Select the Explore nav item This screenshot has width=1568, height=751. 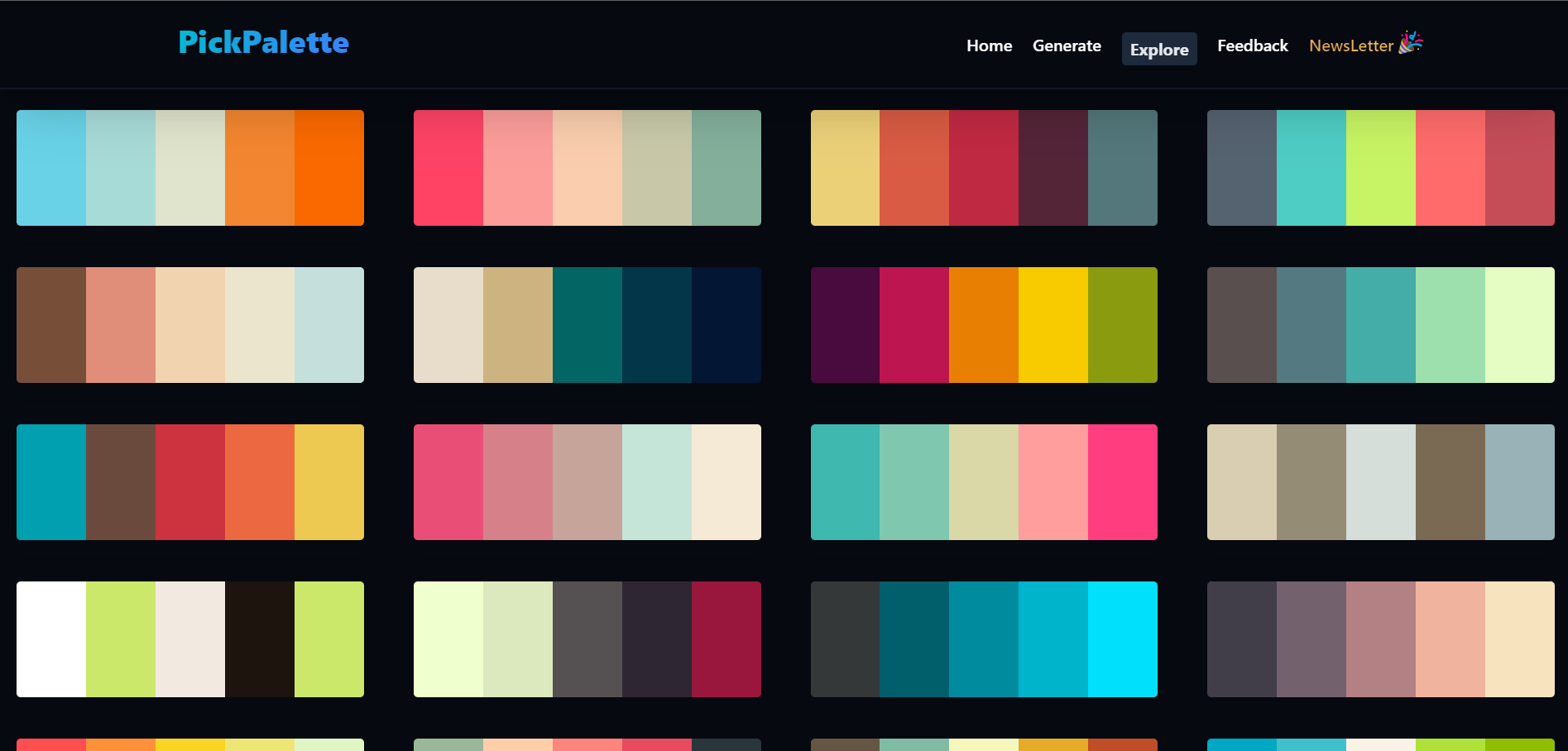(x=1159, y=49)
